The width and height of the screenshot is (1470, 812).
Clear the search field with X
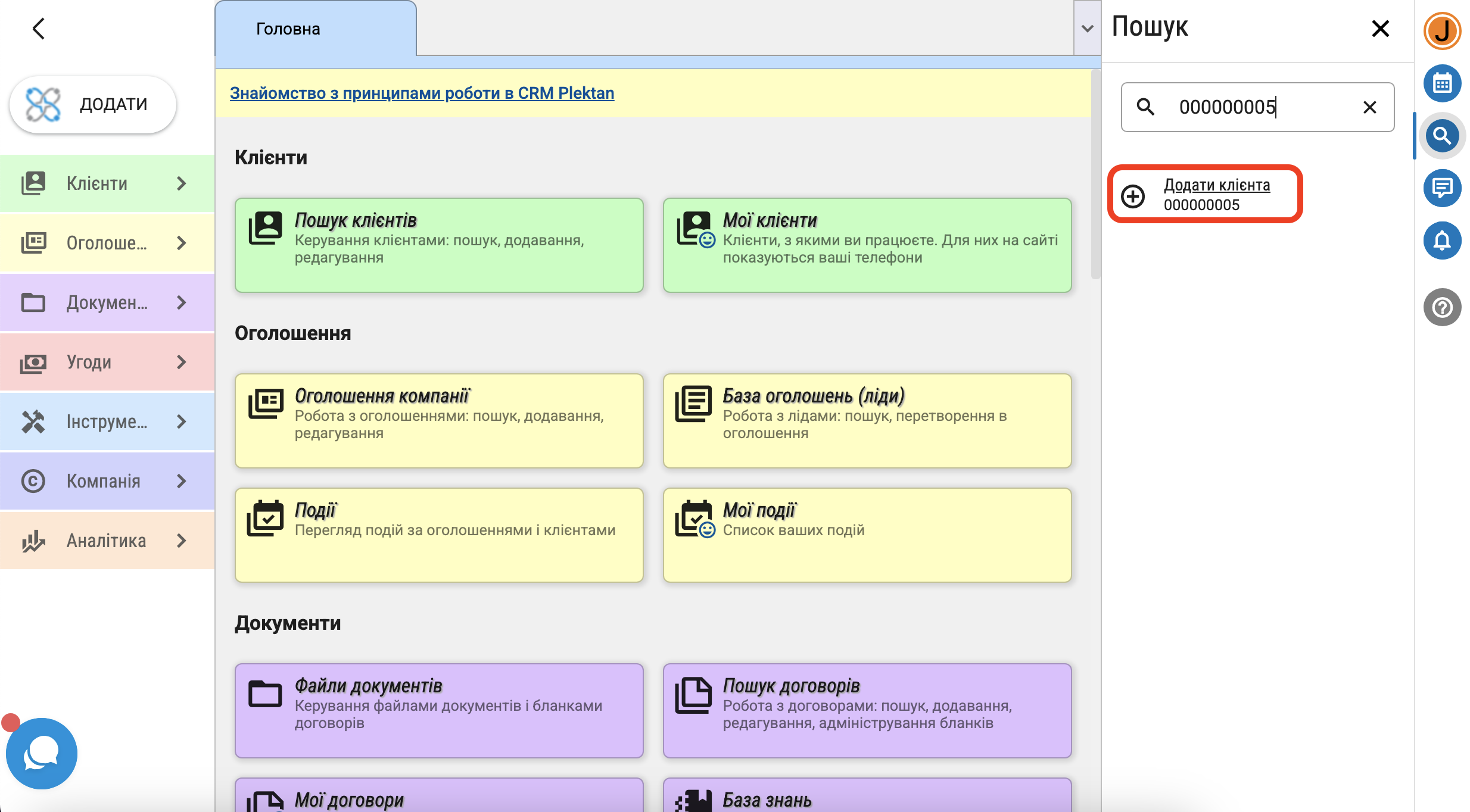point(1369,107)
